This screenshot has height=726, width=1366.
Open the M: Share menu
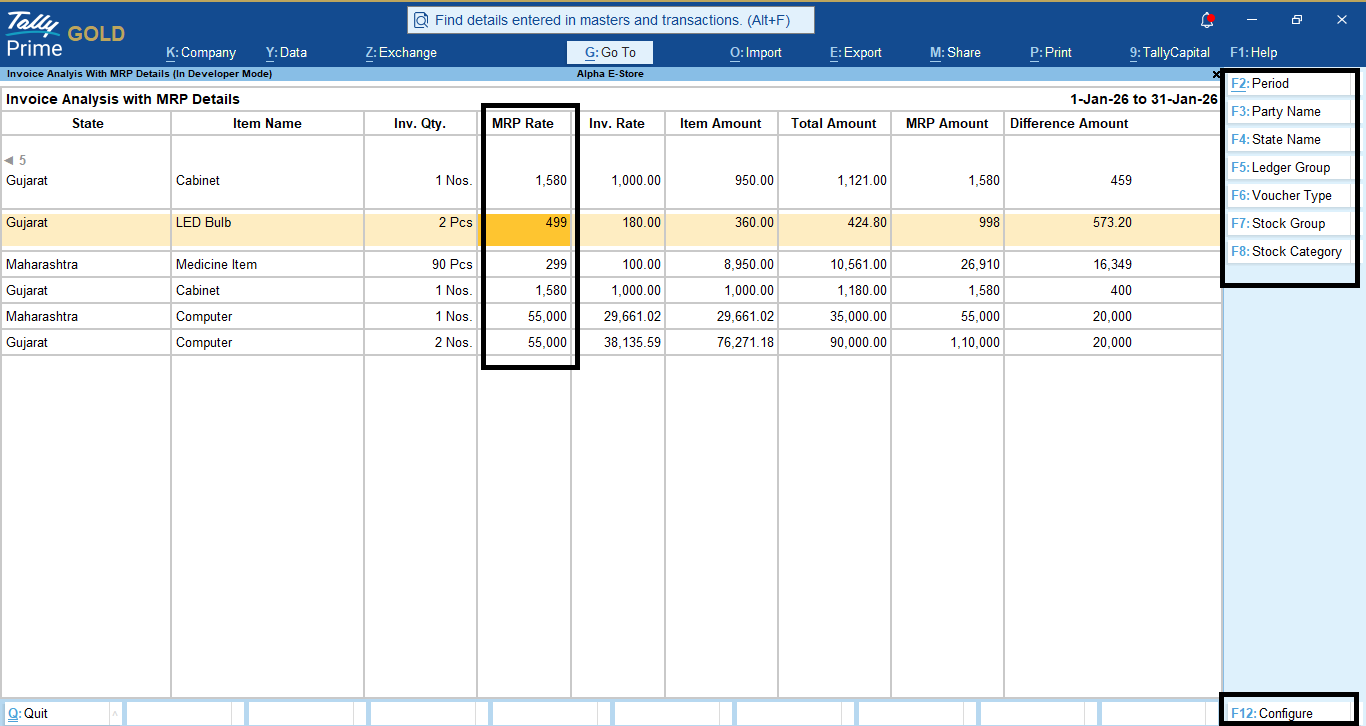click(955, 53)
